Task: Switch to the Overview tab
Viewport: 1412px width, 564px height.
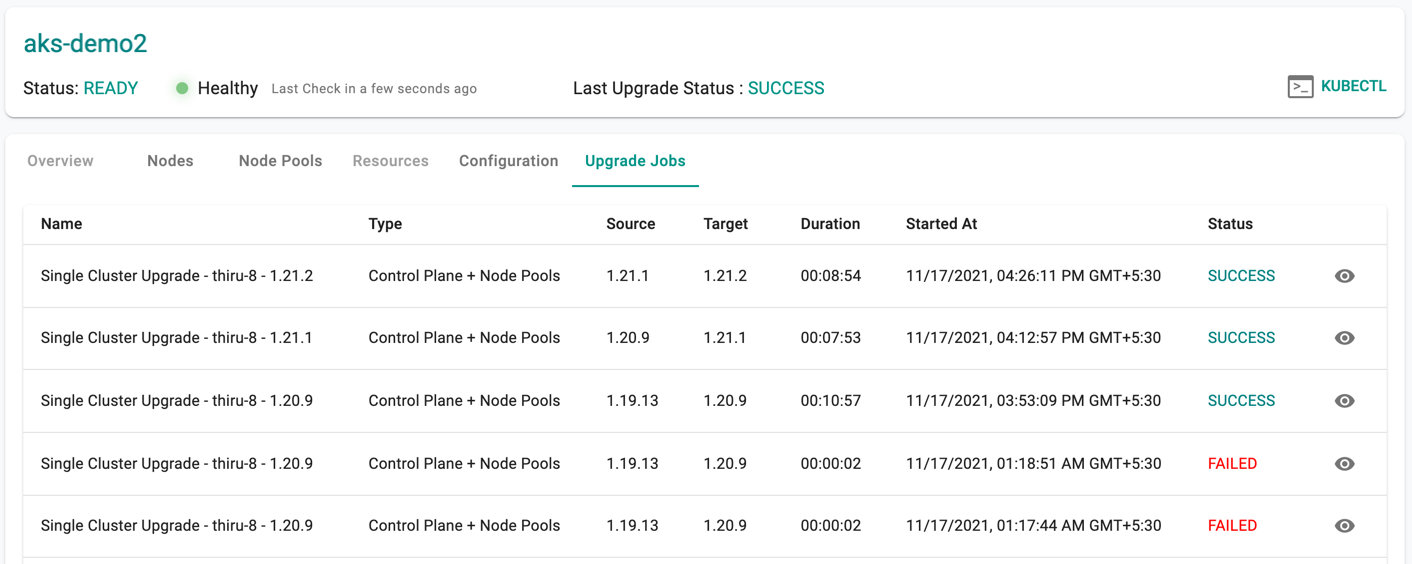Action: (60, 161)
